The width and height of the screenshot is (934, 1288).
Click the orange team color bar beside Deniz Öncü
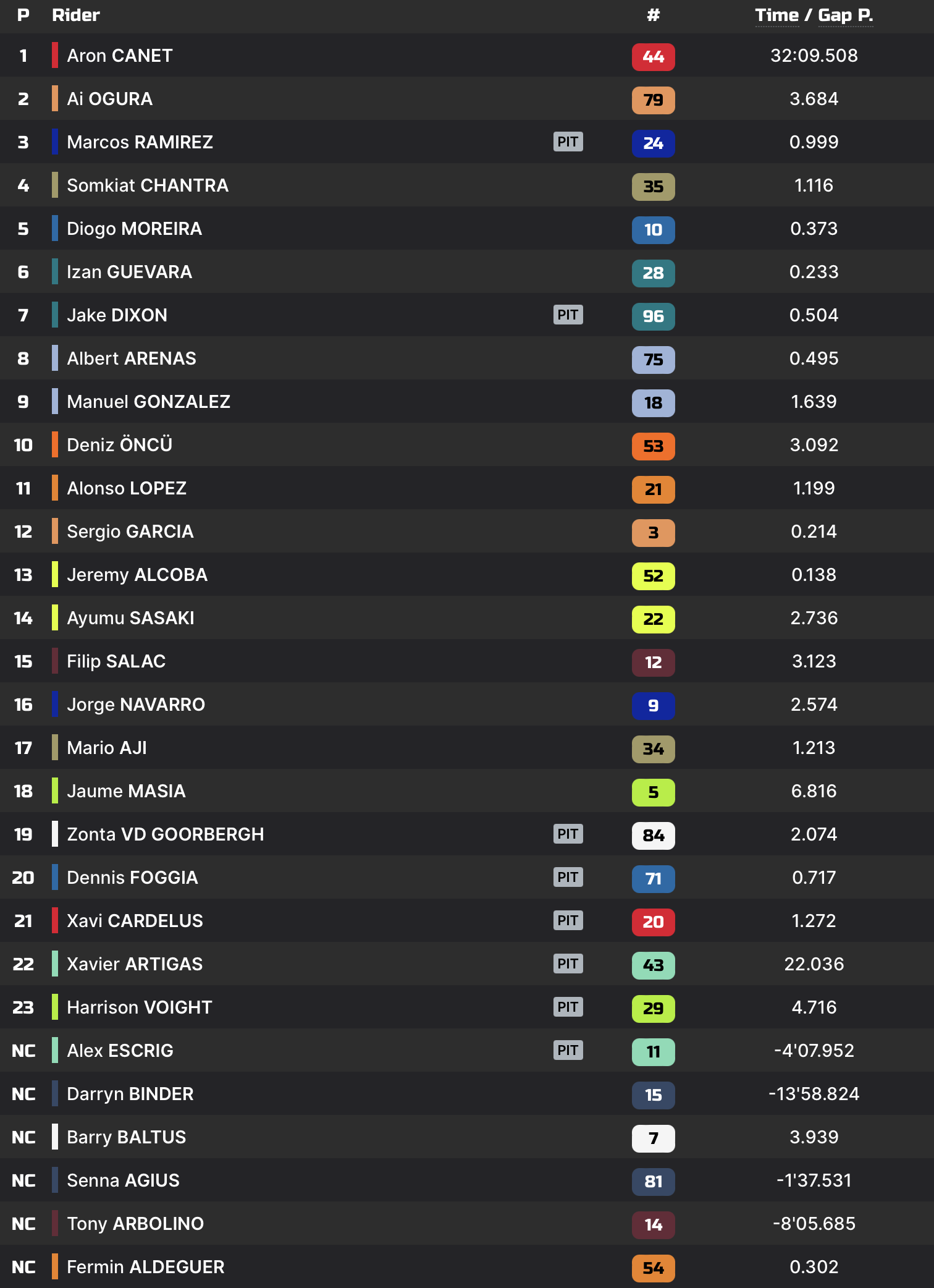coord(55,445)
